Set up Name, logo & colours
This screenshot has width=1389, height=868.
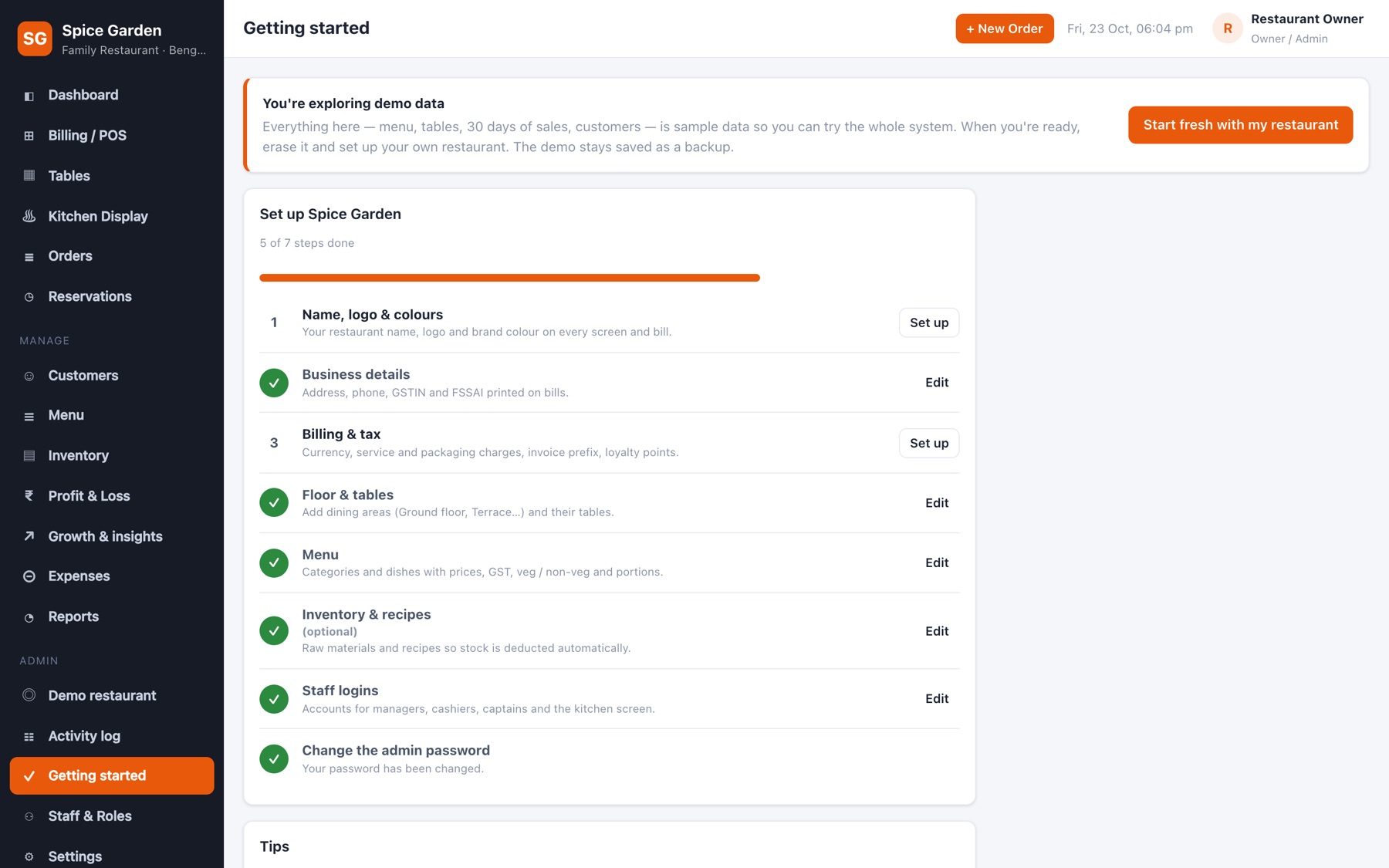click(929, 323)
